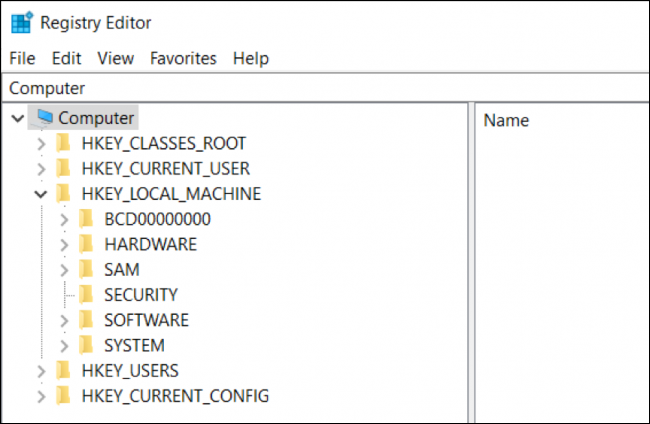Open the View menu

[116, 58]
